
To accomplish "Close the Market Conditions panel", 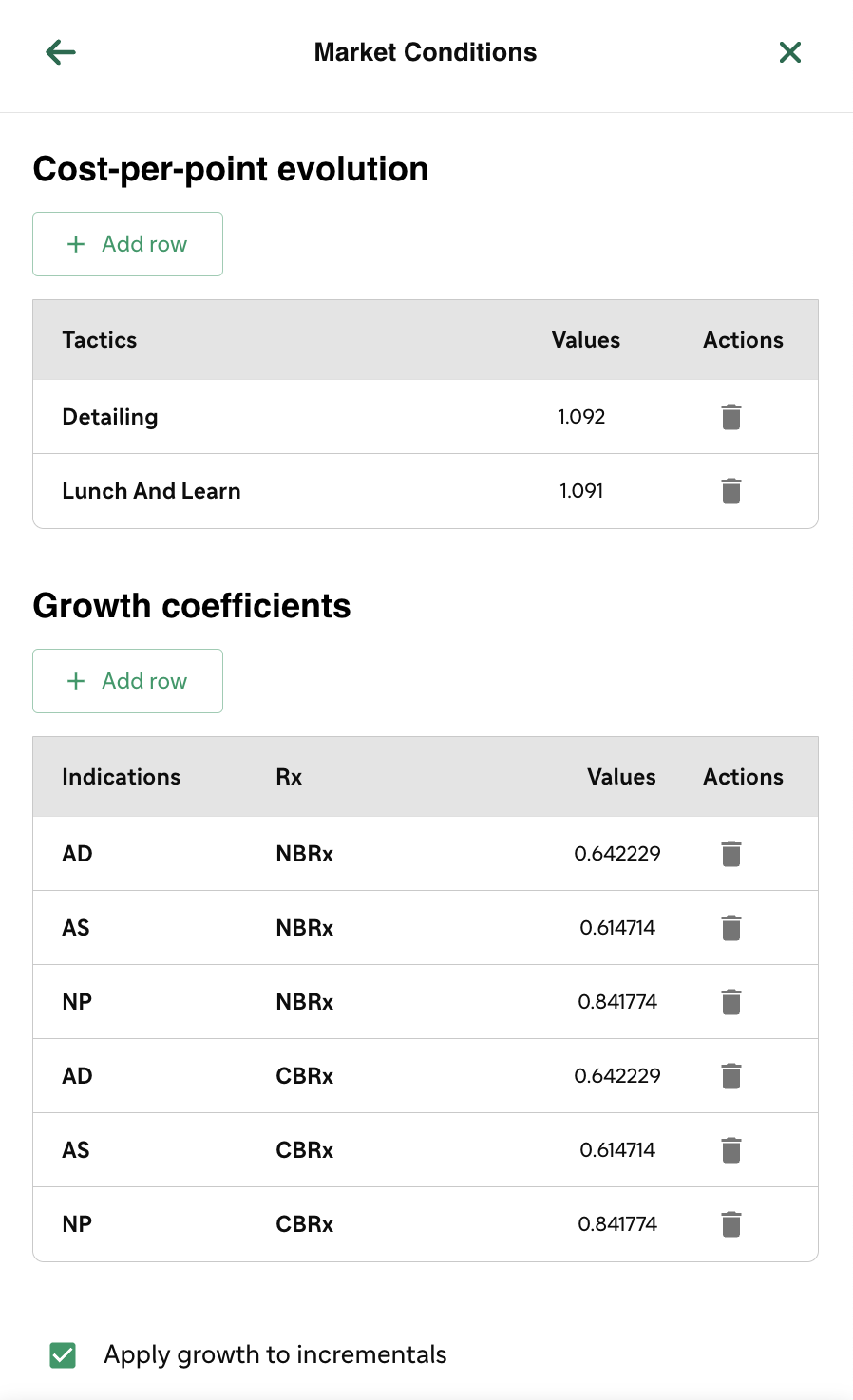I will point(790,52).
